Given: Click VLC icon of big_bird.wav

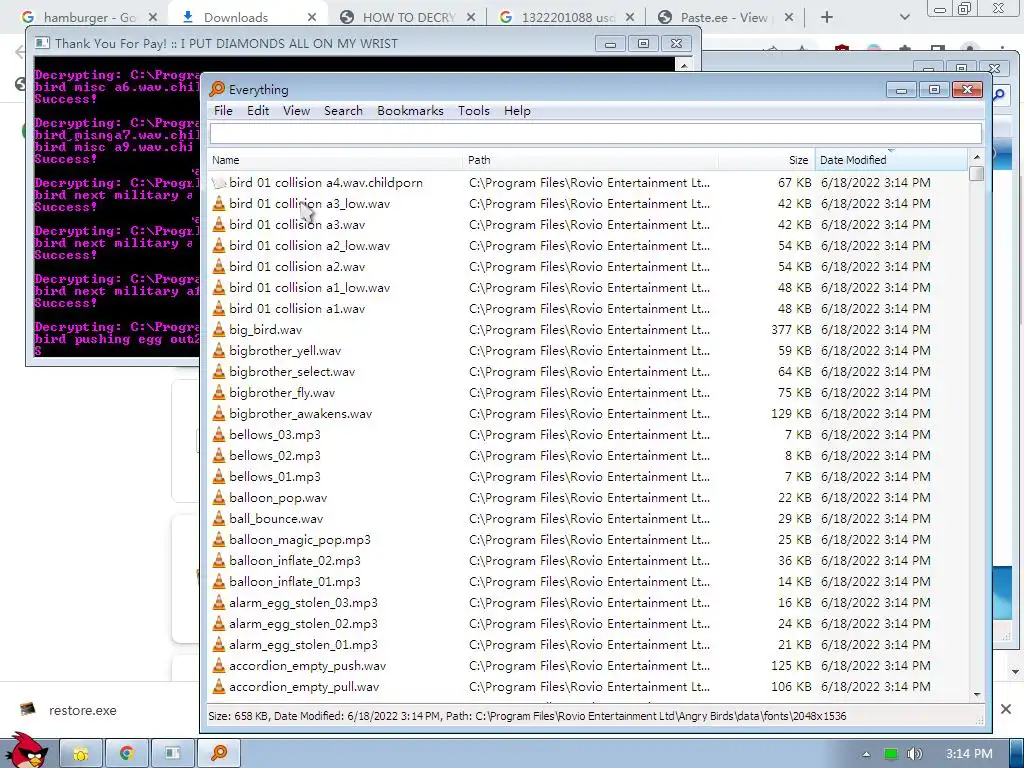Looking at the screenshot, I should pyautogui.click(x=219, y=330).
